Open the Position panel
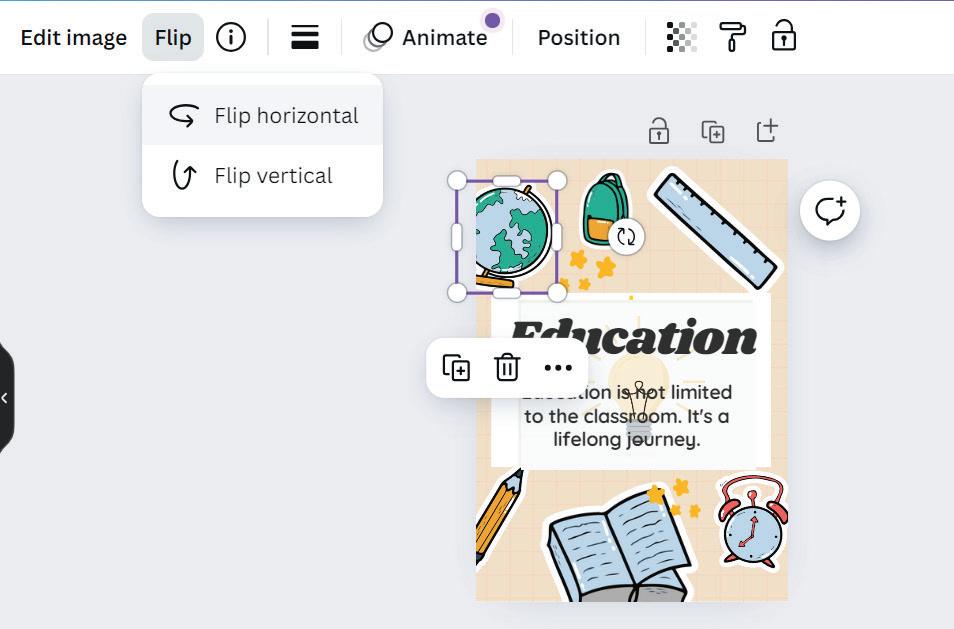 [579, 38]
